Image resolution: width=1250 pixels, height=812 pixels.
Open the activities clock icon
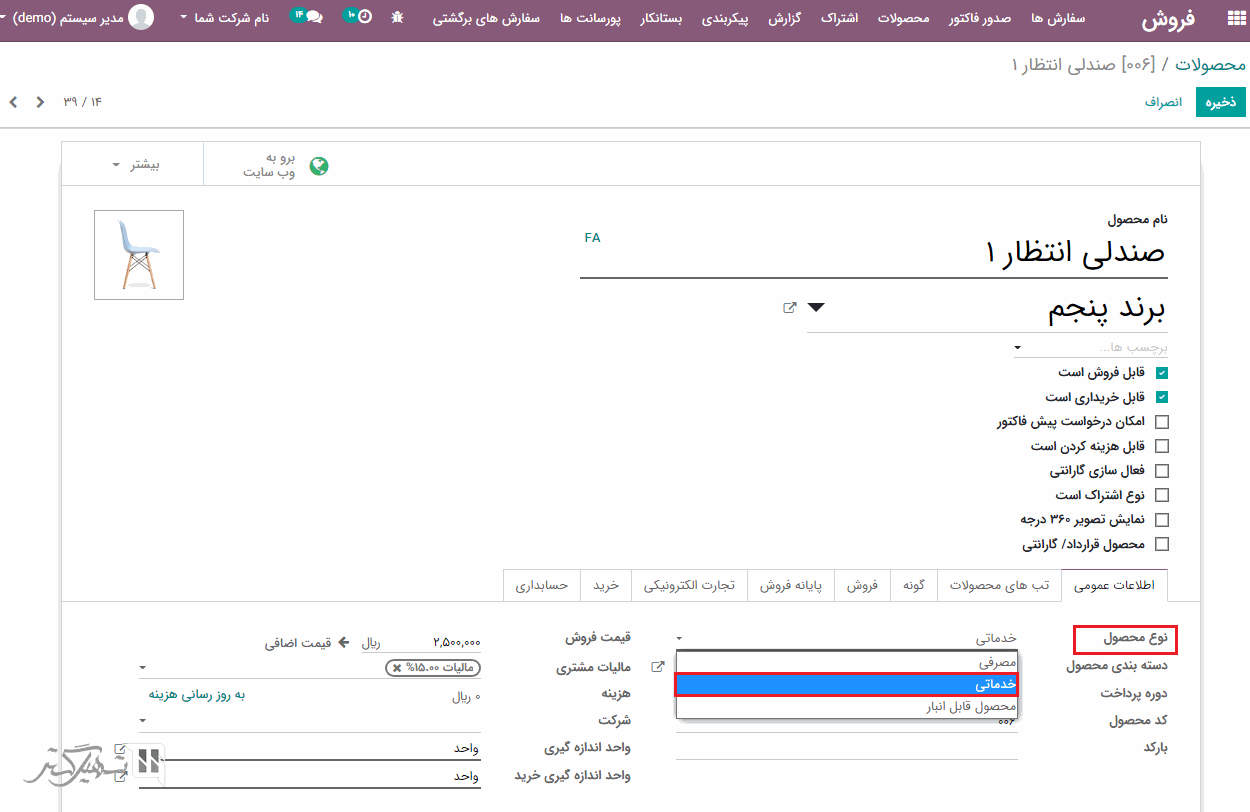tap(364, 17)
